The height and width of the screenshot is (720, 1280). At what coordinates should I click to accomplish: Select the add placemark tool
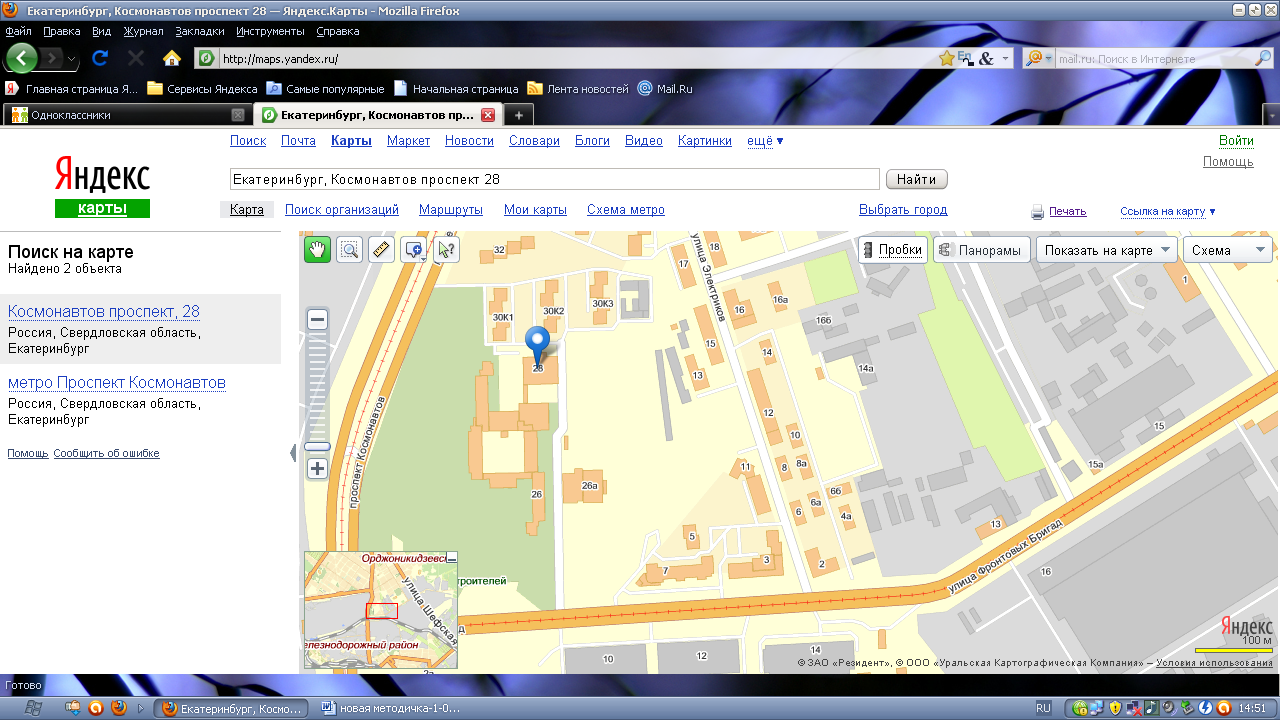click(x=413, y=250)
